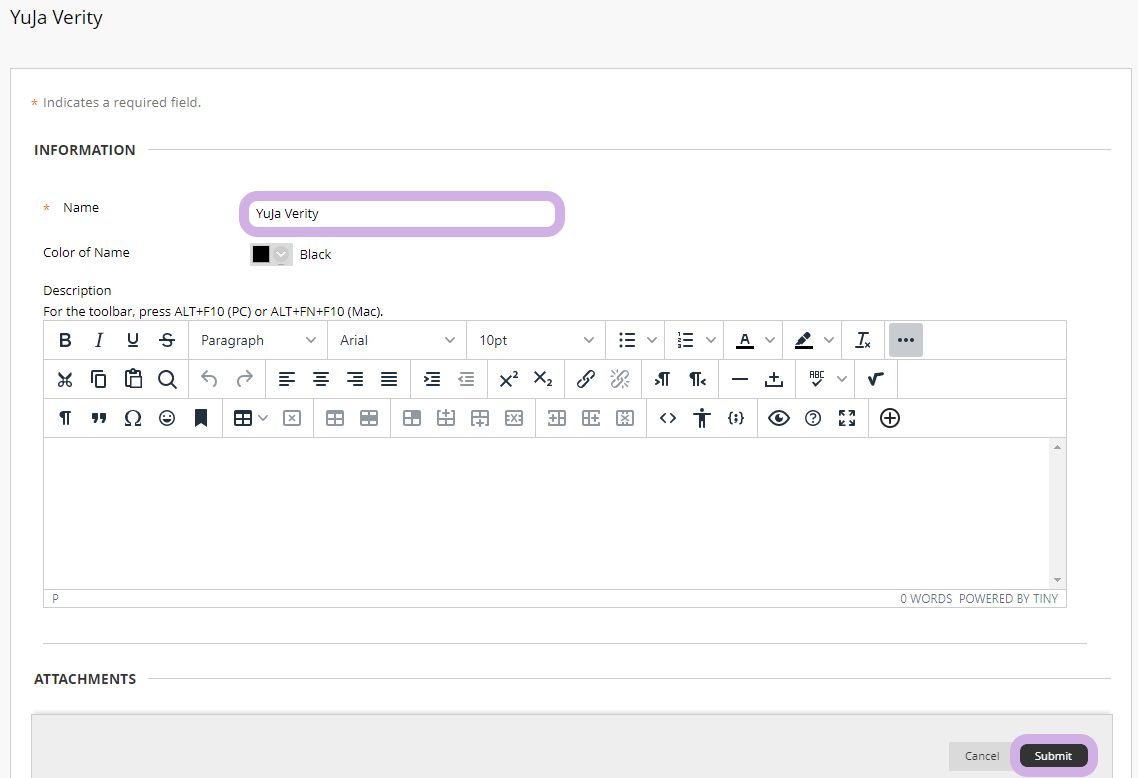Toggle underline formatting button
Screen dimensions: 1138x778
coord(133,340)
